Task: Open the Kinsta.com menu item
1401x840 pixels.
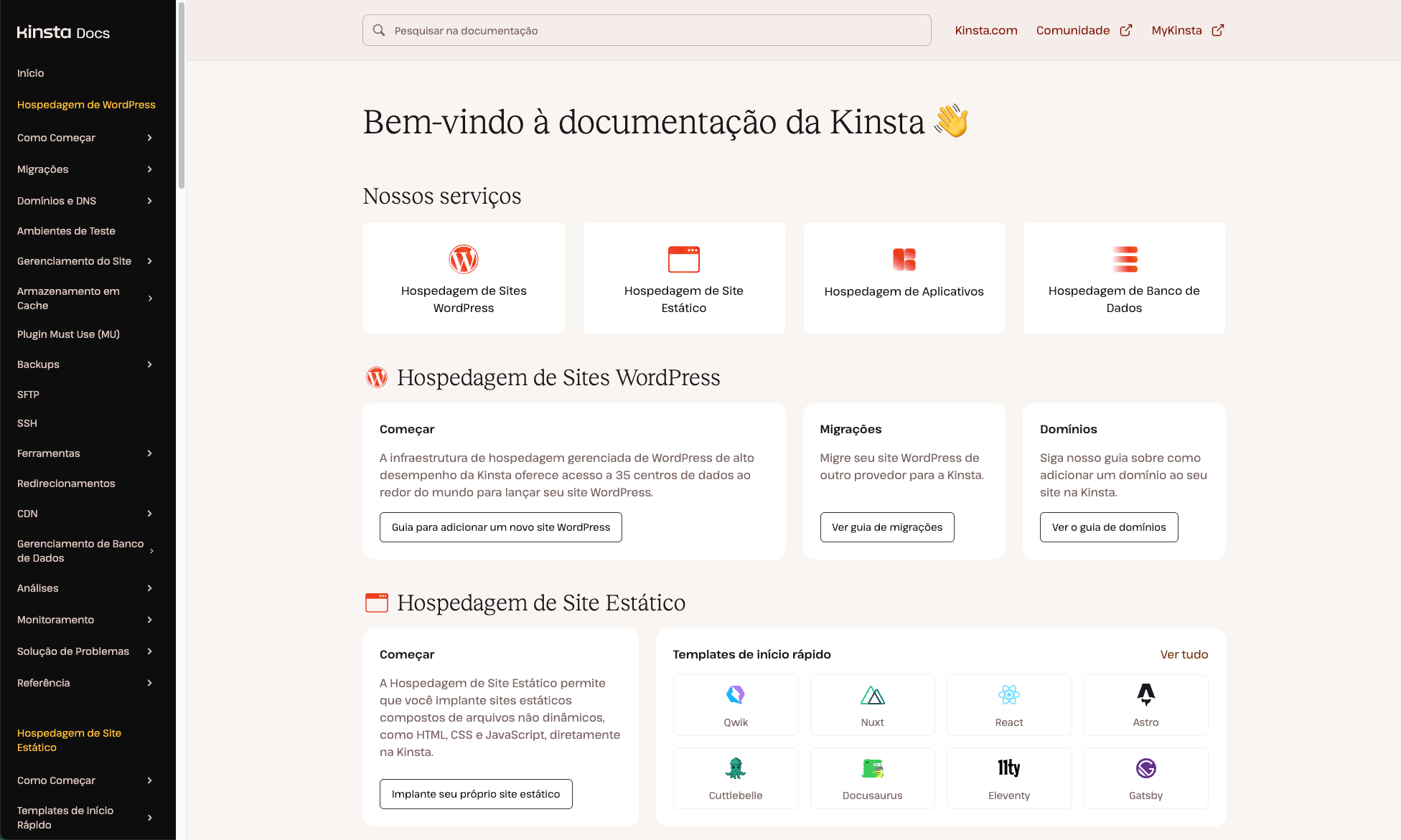Action: 985,30
